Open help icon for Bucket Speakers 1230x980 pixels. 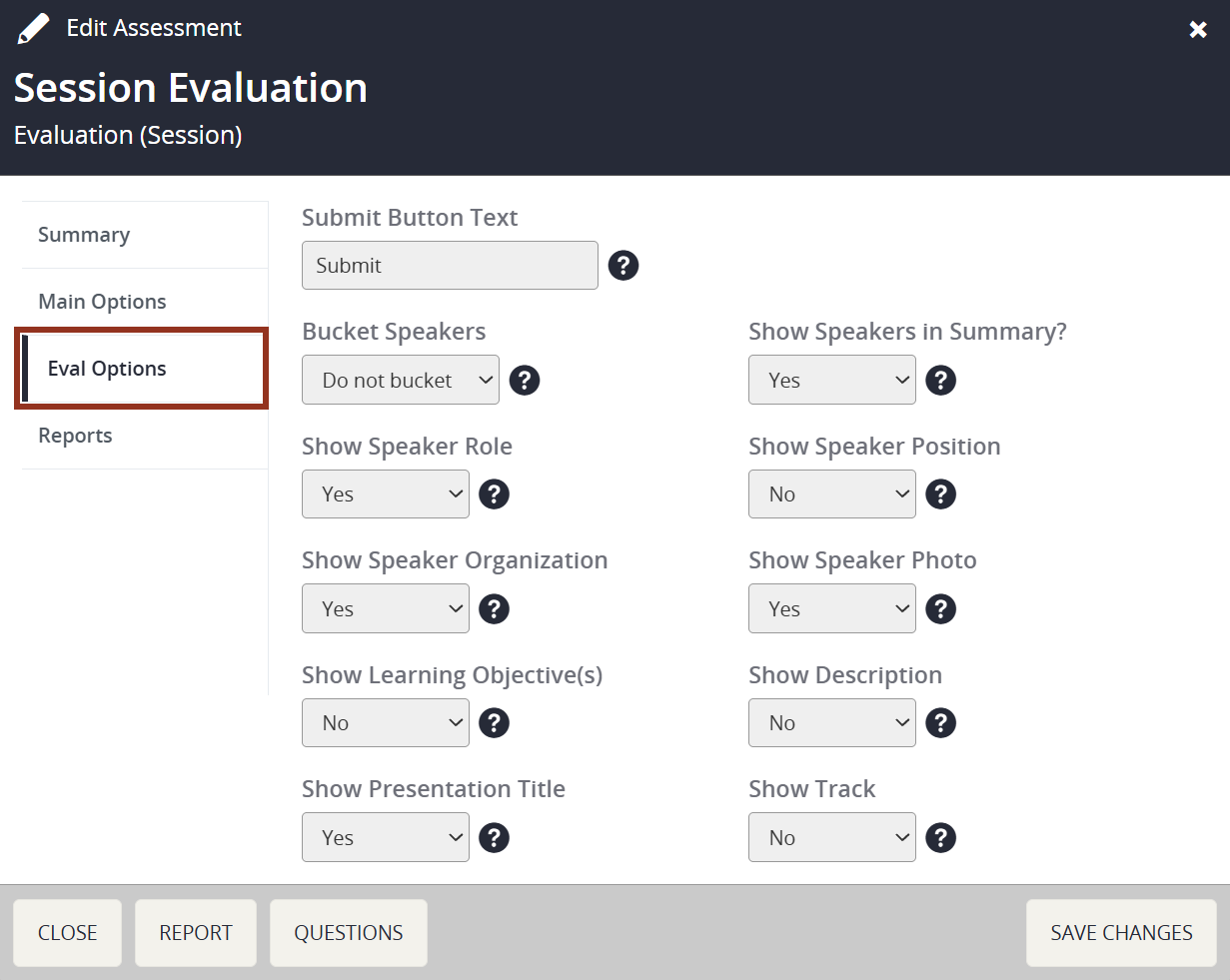pos(525,381)
